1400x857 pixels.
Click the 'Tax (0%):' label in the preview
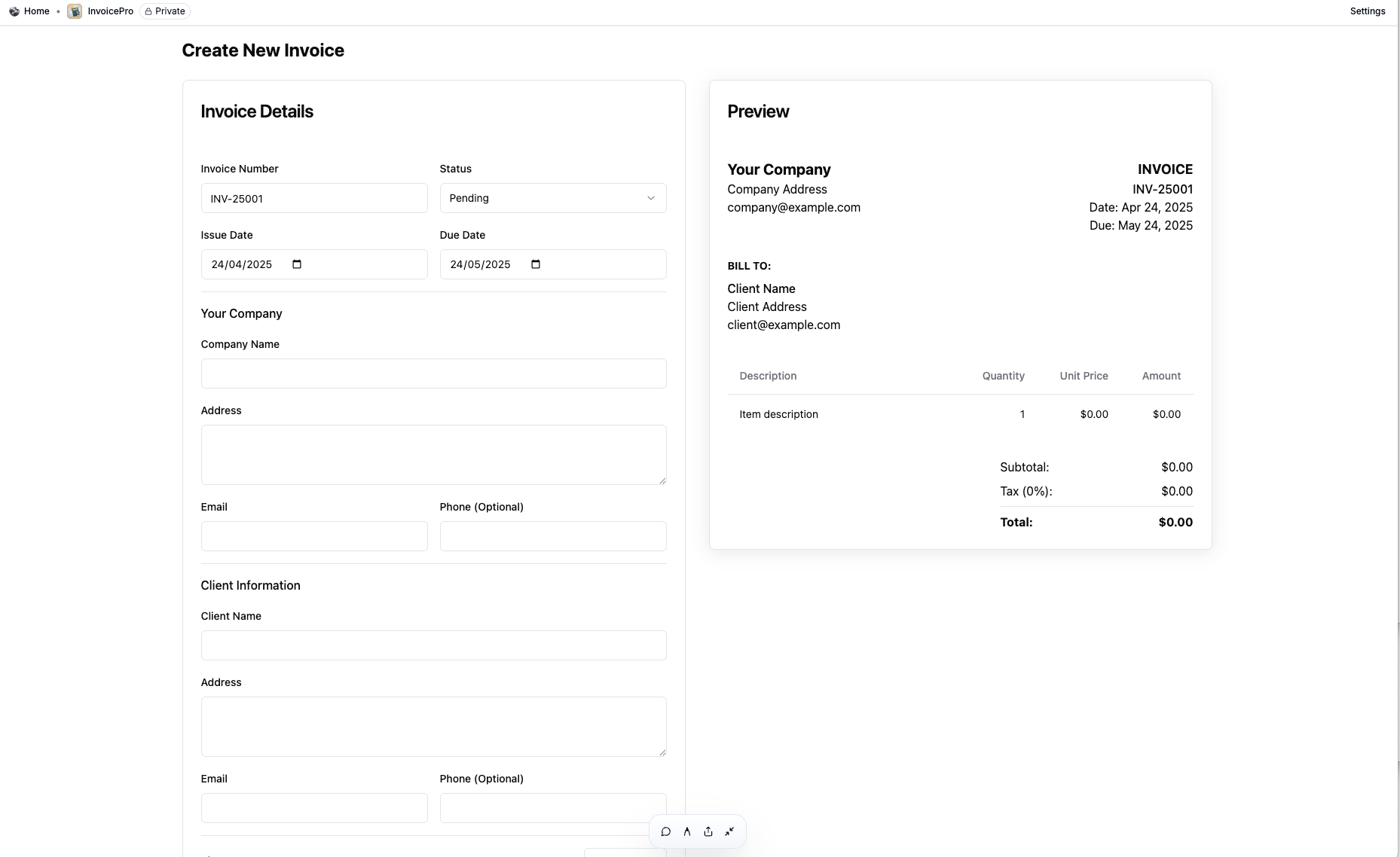[1026, 491]
